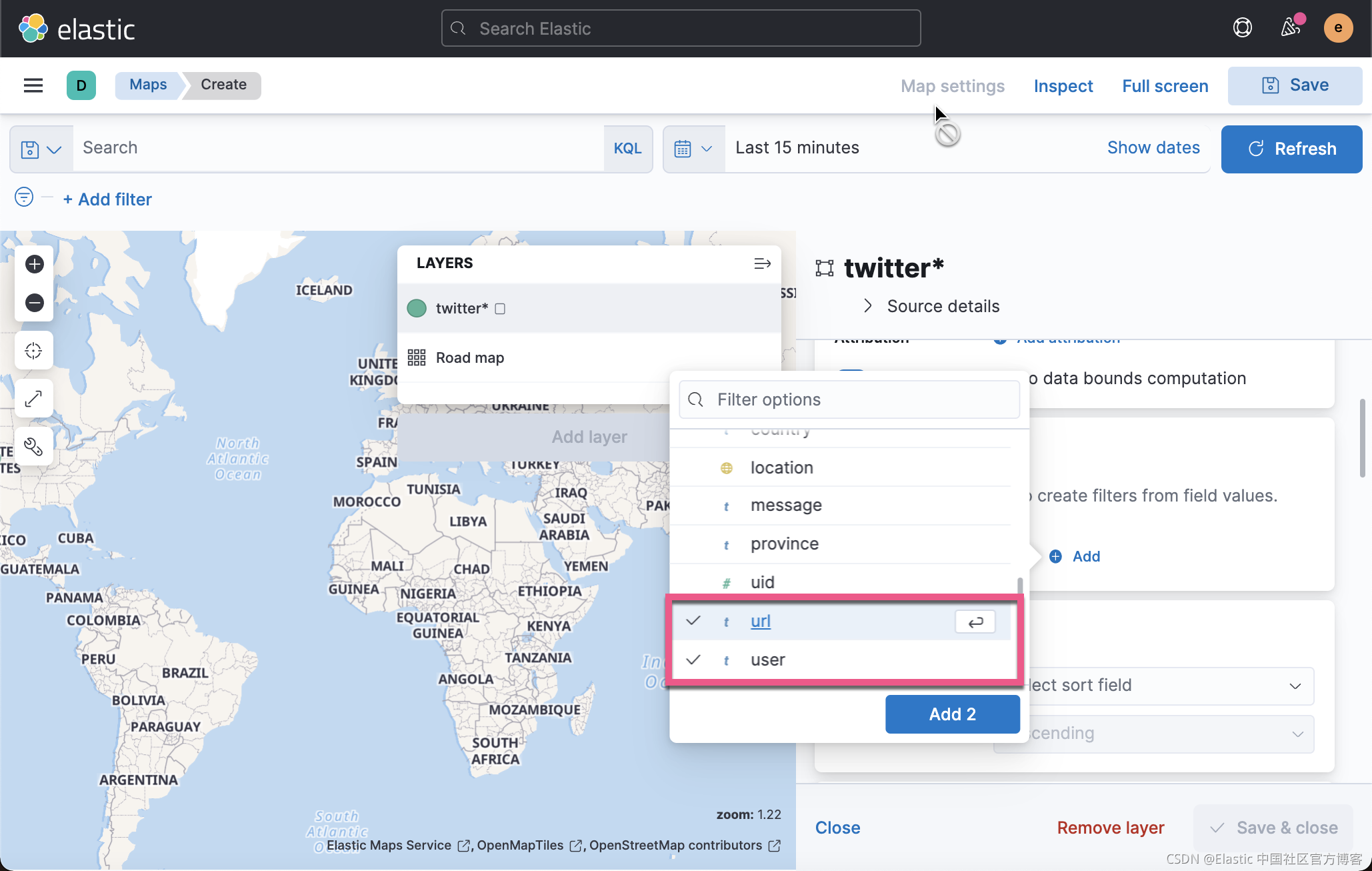The image size is (1372, 871).
Task: Open the user avatar menu
Action: (1338, 28)
